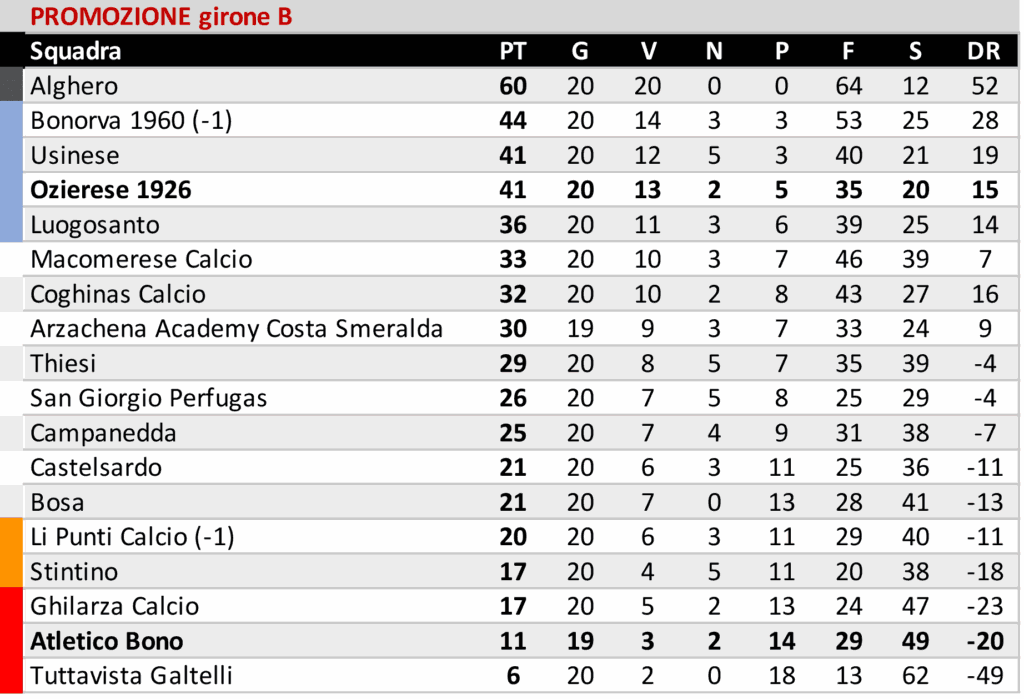Click Arzachena Academy Costa Smeralda
The image size is (1024, 699).
click(236, 329)
